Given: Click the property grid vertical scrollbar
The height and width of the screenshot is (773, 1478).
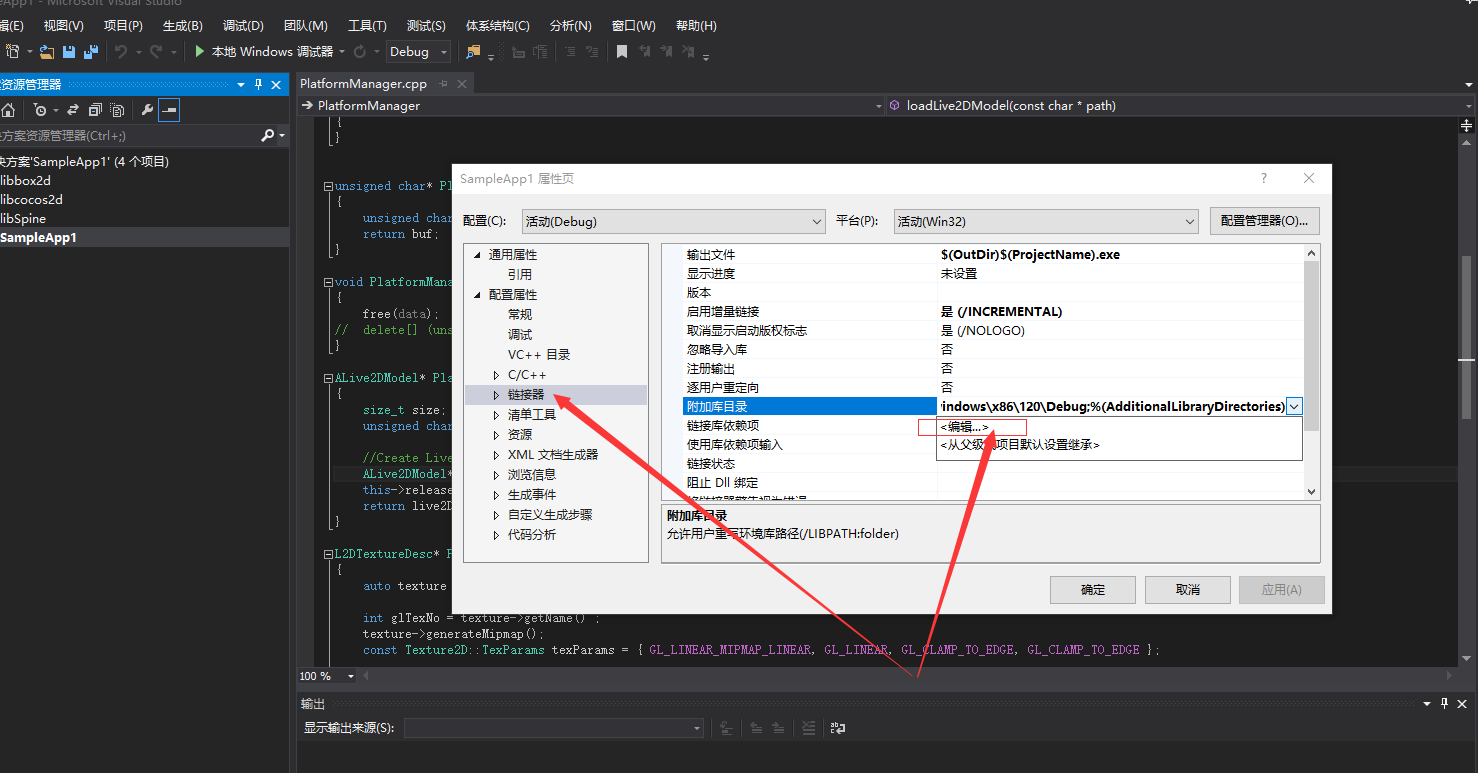Looking at the screenshot, I should (x=1311, y=370).
